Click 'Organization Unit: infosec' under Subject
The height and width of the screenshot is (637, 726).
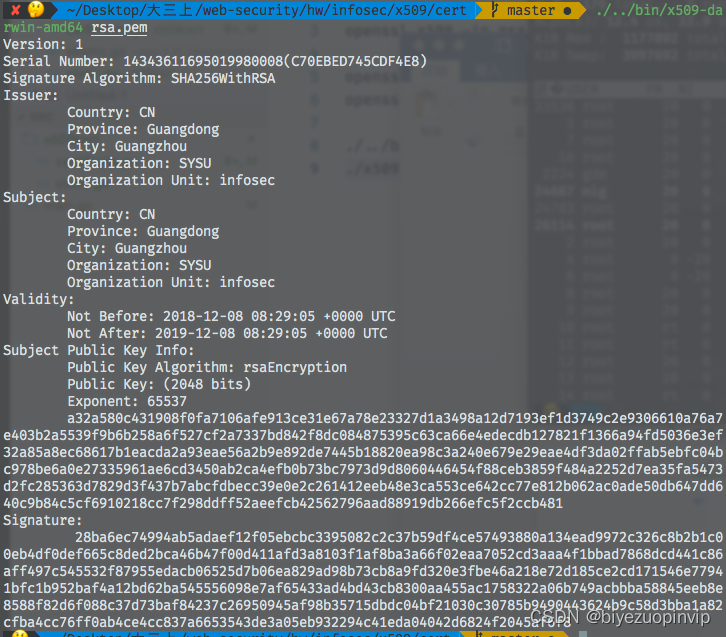point(171,282)
